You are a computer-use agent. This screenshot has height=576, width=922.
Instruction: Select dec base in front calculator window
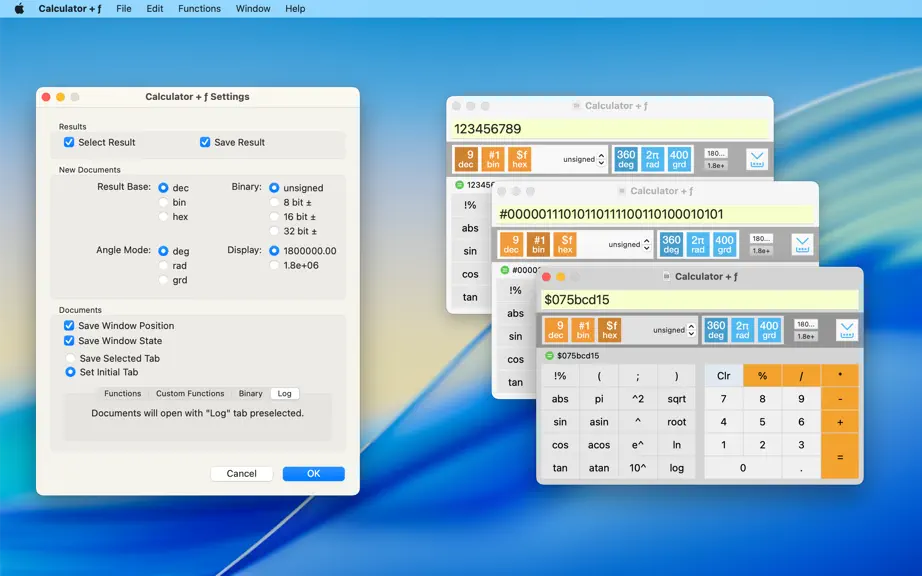(x=556, y=330)
